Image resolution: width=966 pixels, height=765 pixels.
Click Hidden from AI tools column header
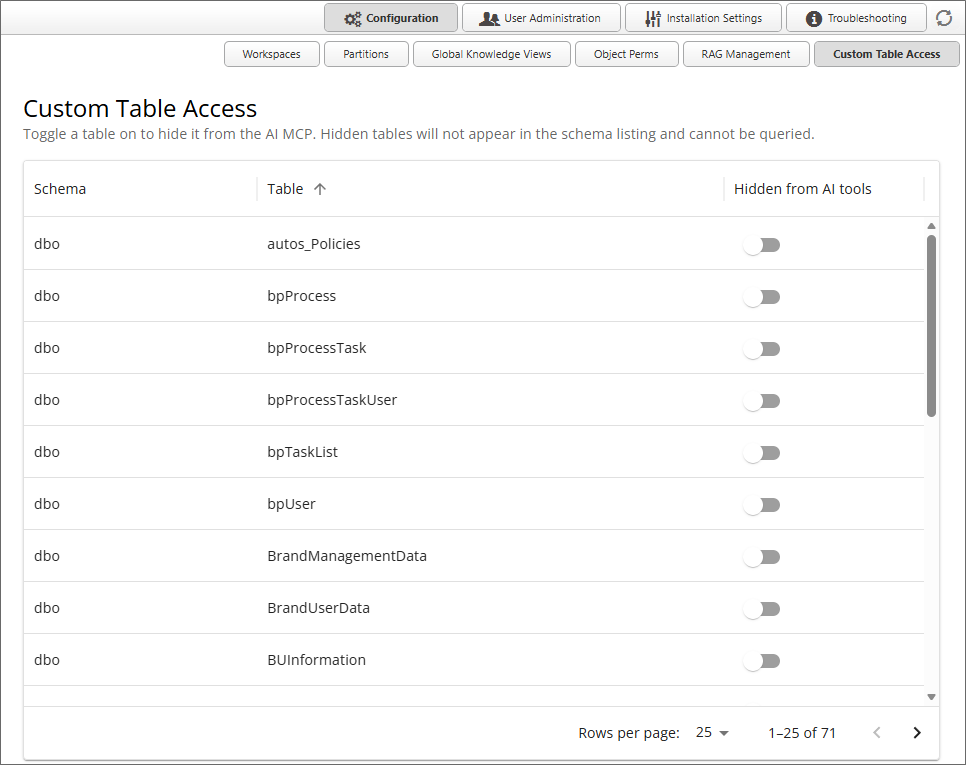[x=802, y=189]
